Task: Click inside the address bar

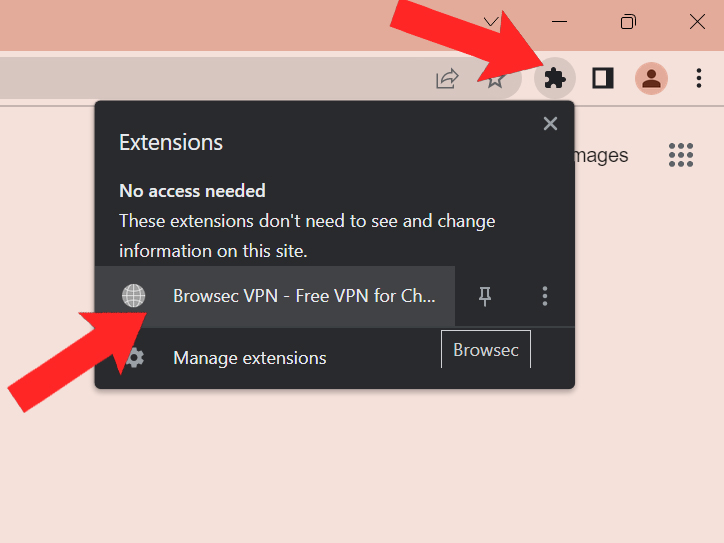Action: pyautogui.click(x=200, y=78)
